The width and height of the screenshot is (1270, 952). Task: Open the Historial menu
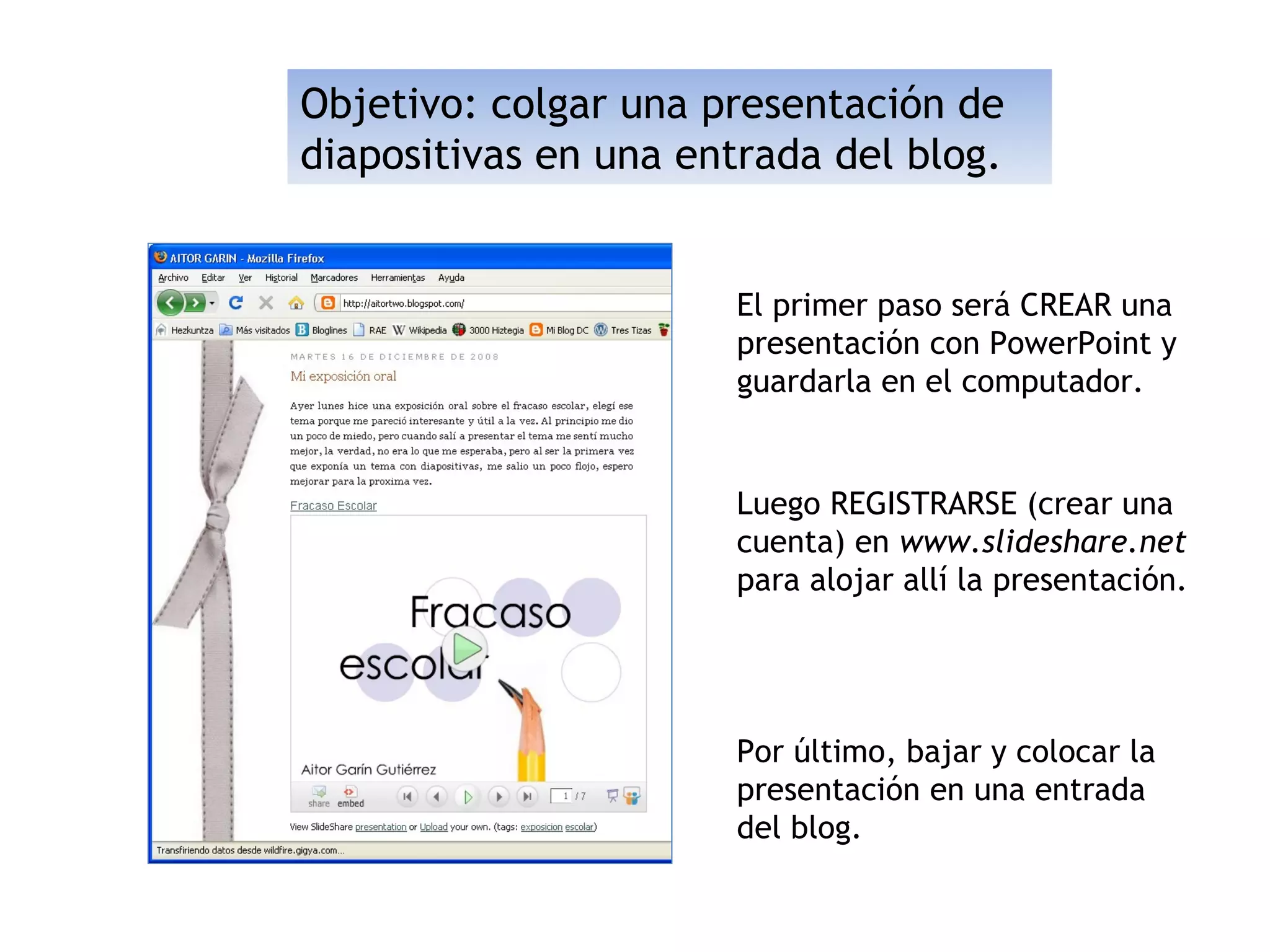pyautogui.click(x=281, y=278)
